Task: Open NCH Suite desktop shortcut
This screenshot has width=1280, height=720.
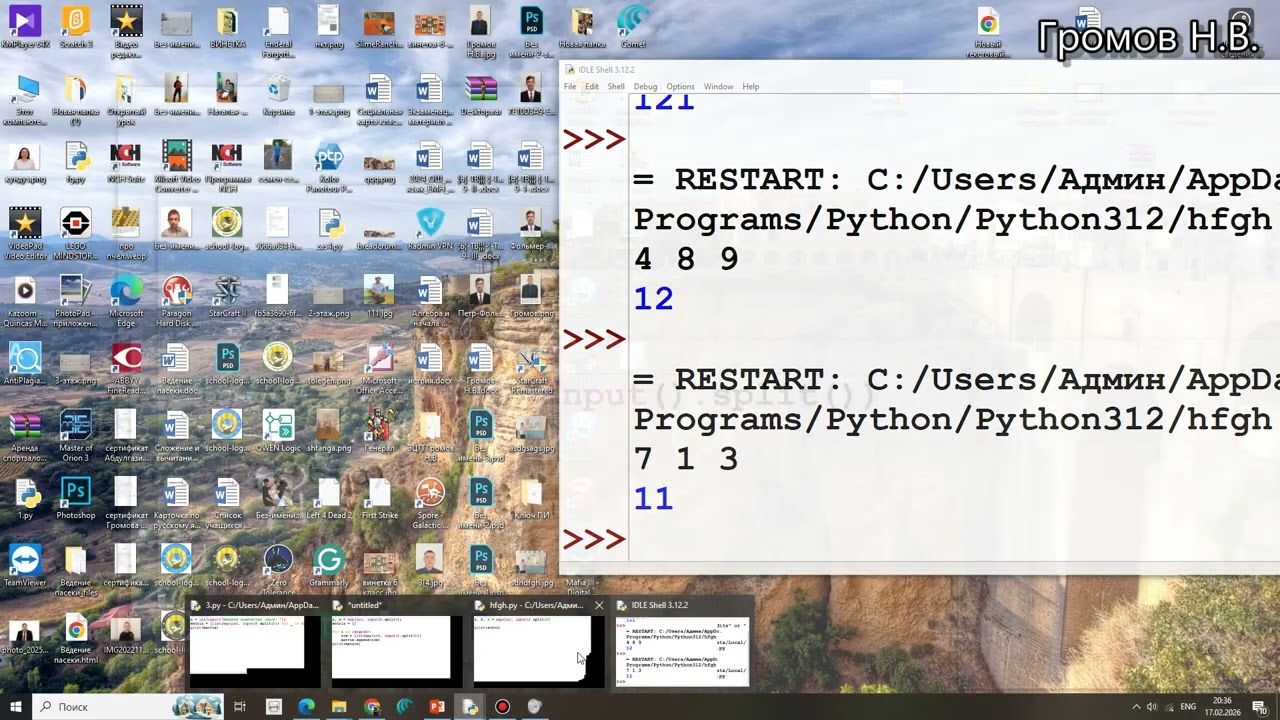Action: [x=126, y=164]
